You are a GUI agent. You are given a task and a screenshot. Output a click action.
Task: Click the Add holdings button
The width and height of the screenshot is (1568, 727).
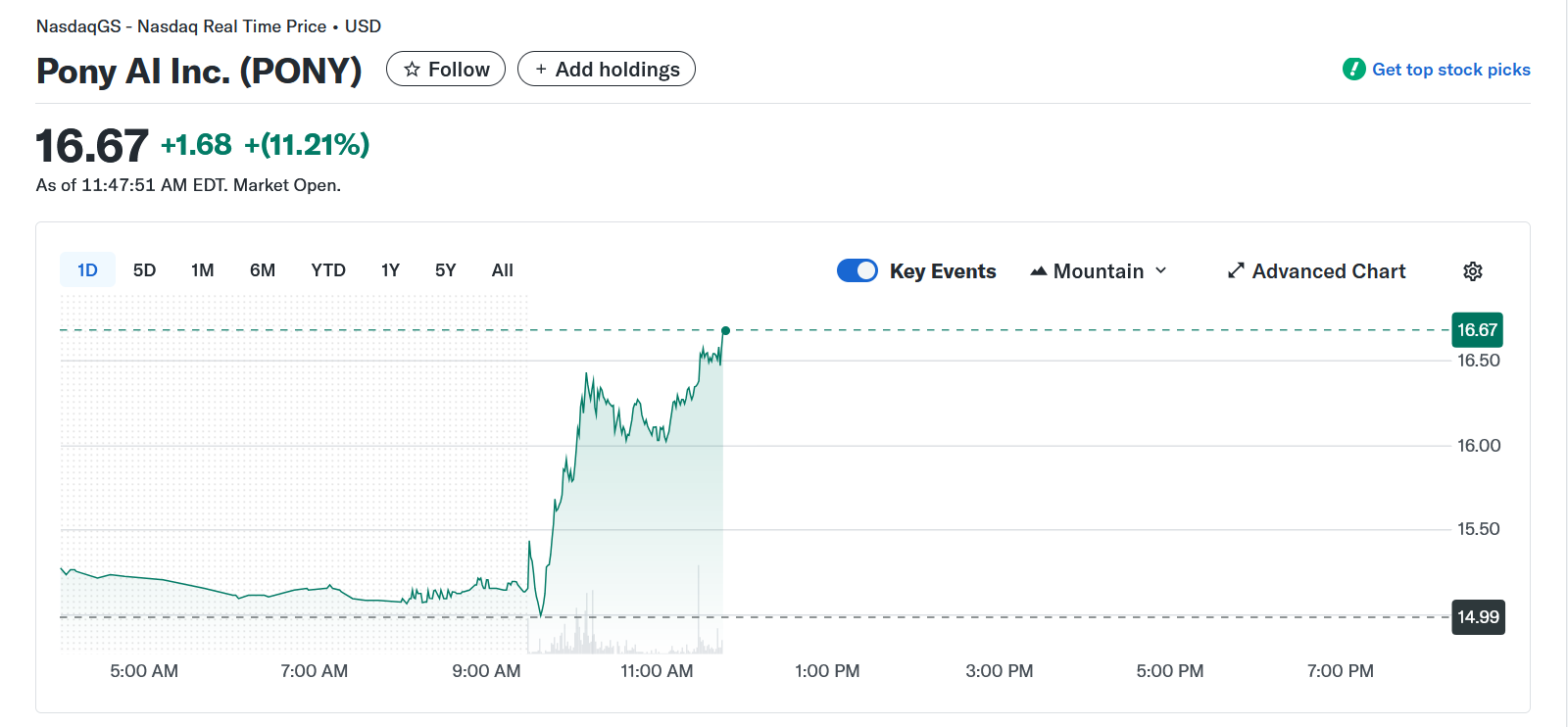pos(607,70)
